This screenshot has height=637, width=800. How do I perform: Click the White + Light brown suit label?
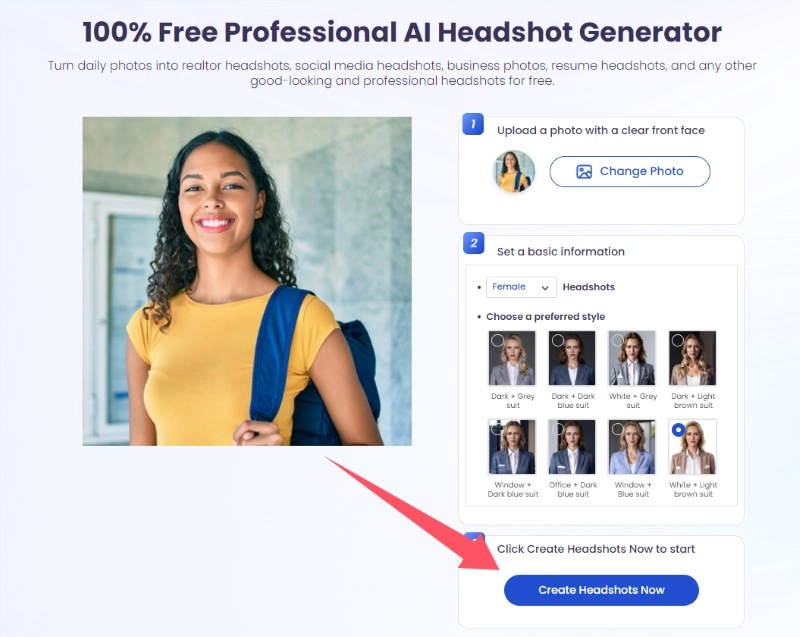pos(693,490)
